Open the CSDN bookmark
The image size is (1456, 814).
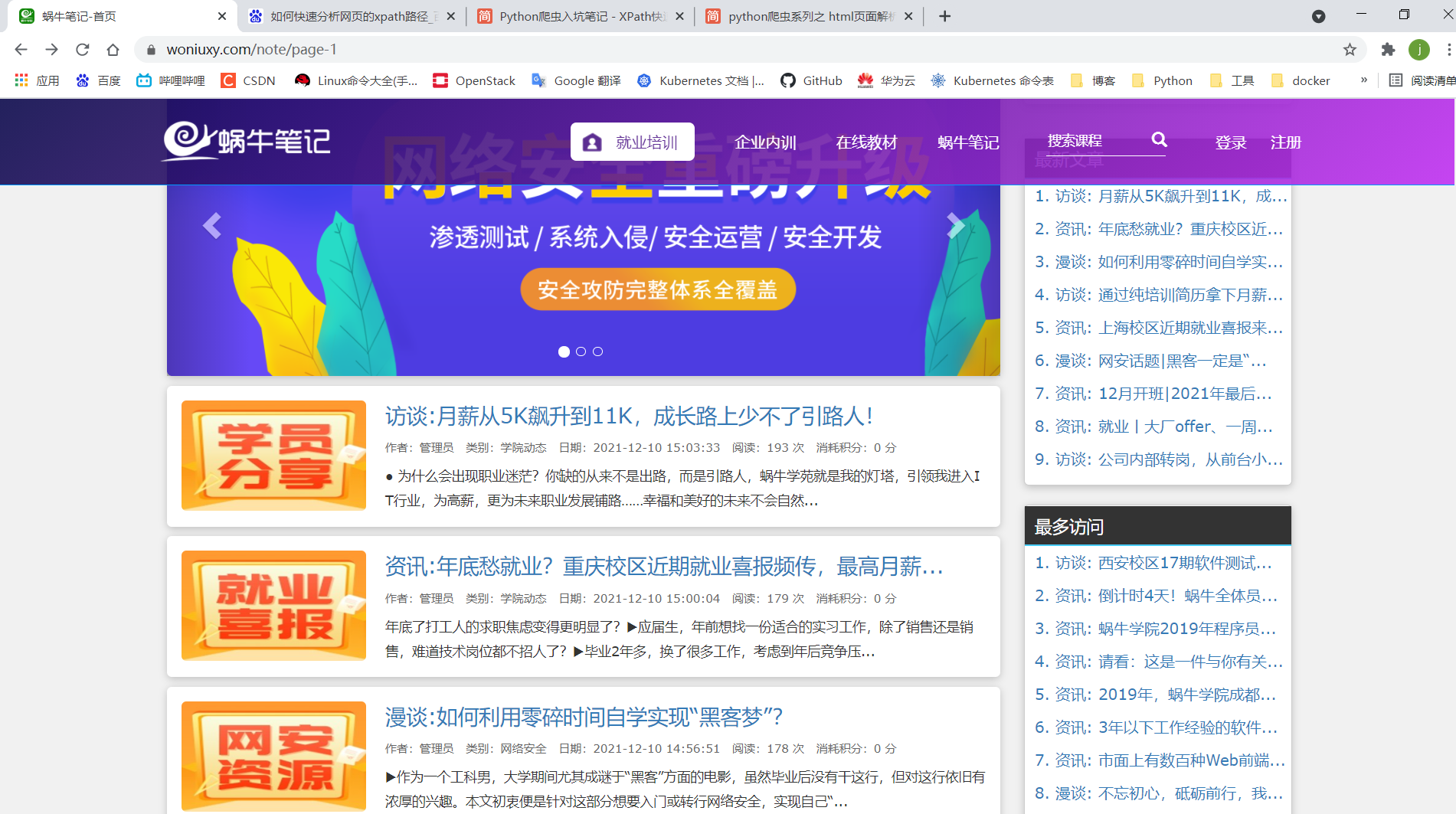pos(248,80)
